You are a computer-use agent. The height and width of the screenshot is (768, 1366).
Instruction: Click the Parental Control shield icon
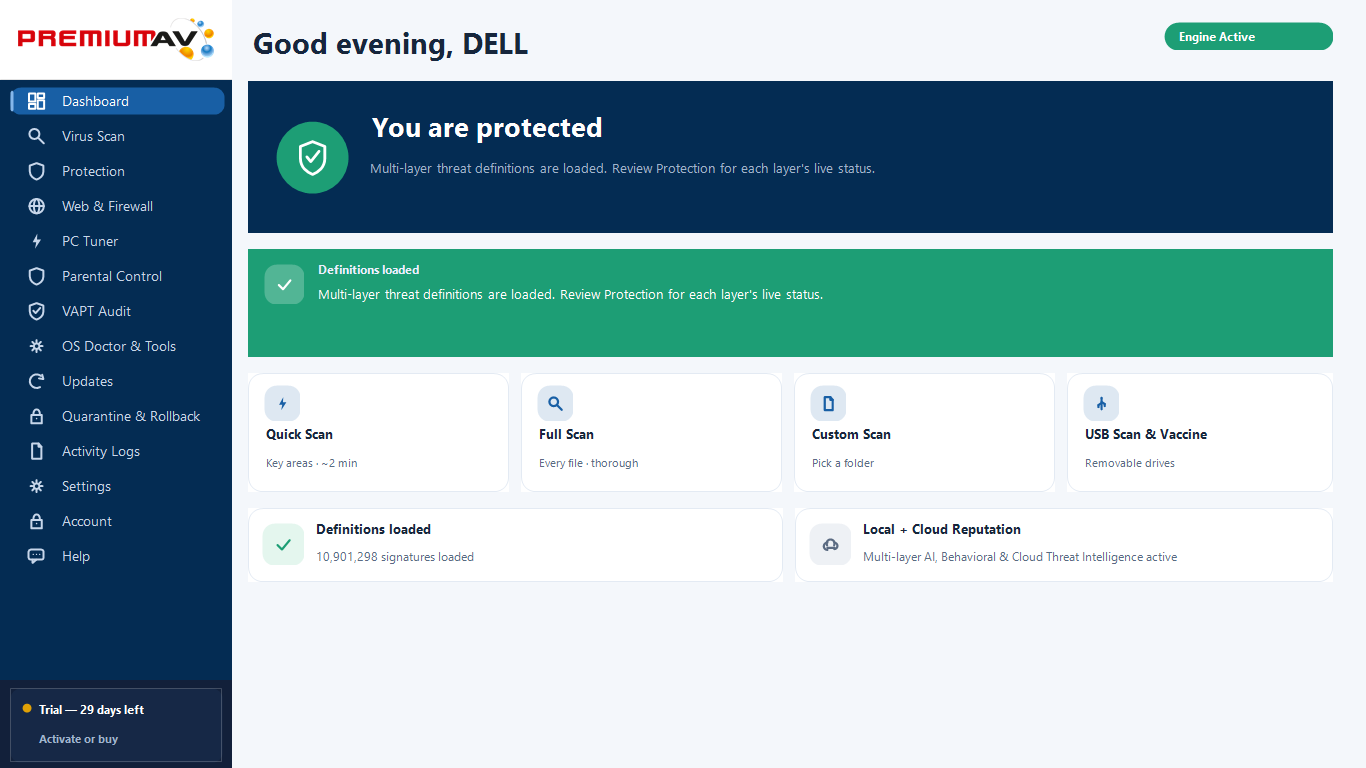pos(37,276)
